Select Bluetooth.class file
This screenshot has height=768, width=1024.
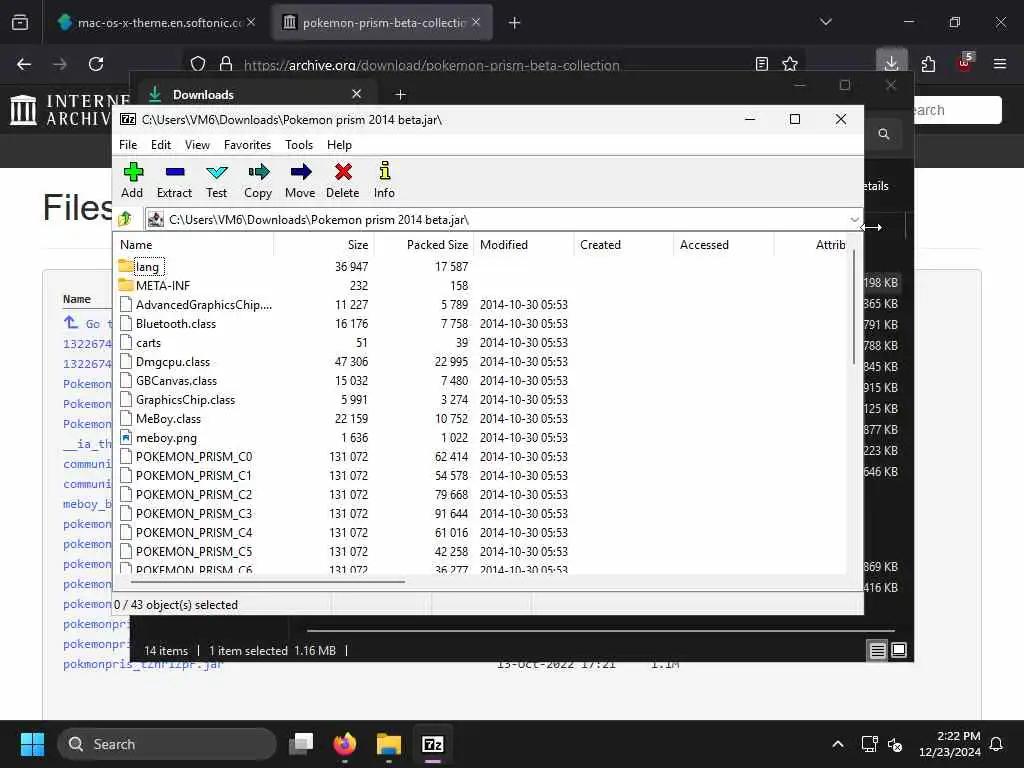coord(175,324)
